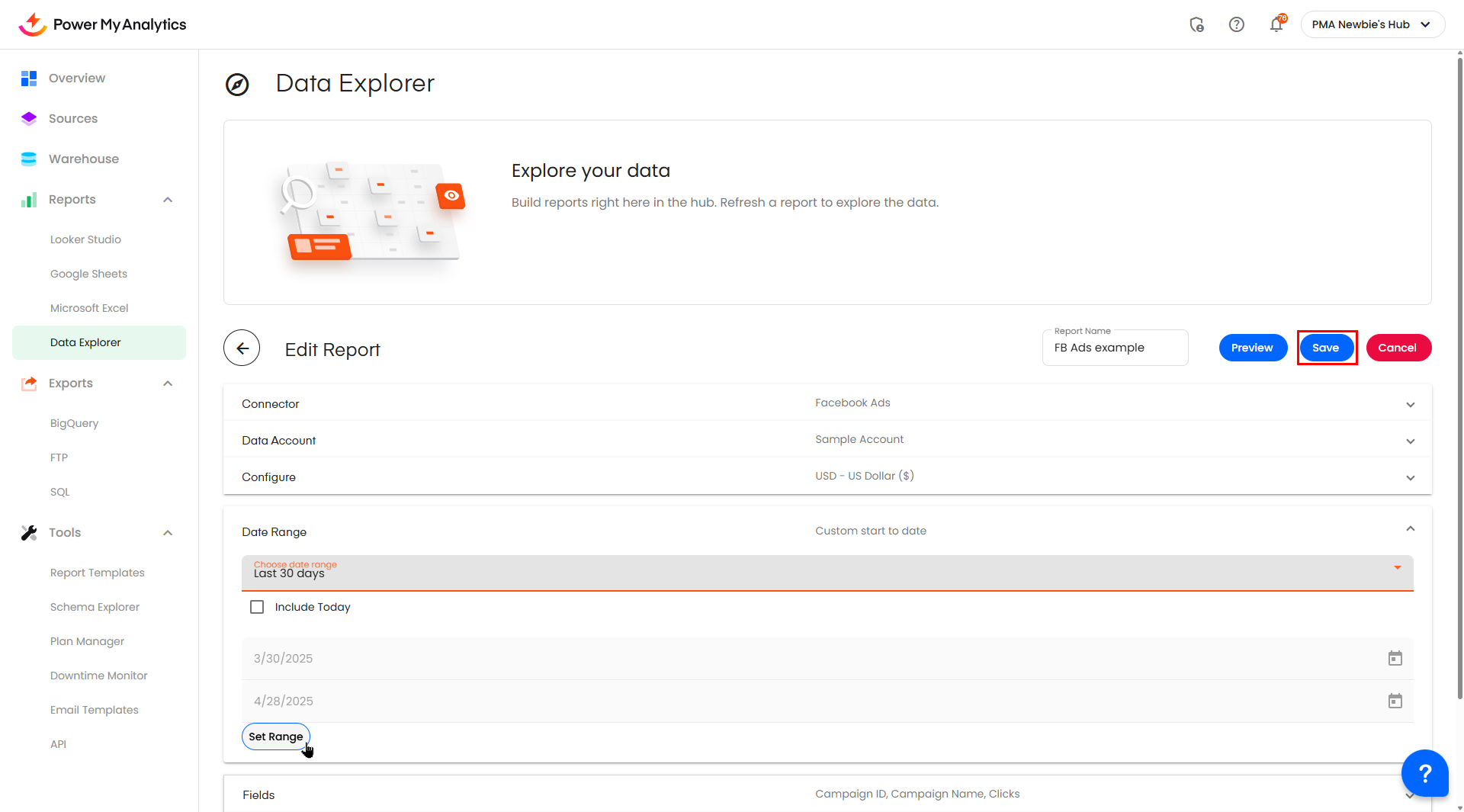
Task: Open calendar picker for 4/28/2025 end date
Action: click(1395, 701)
